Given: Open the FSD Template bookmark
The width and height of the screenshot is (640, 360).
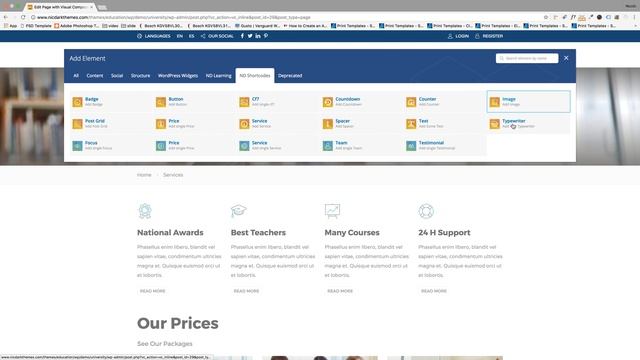Looking at the screenshot, I should point(36,25).
